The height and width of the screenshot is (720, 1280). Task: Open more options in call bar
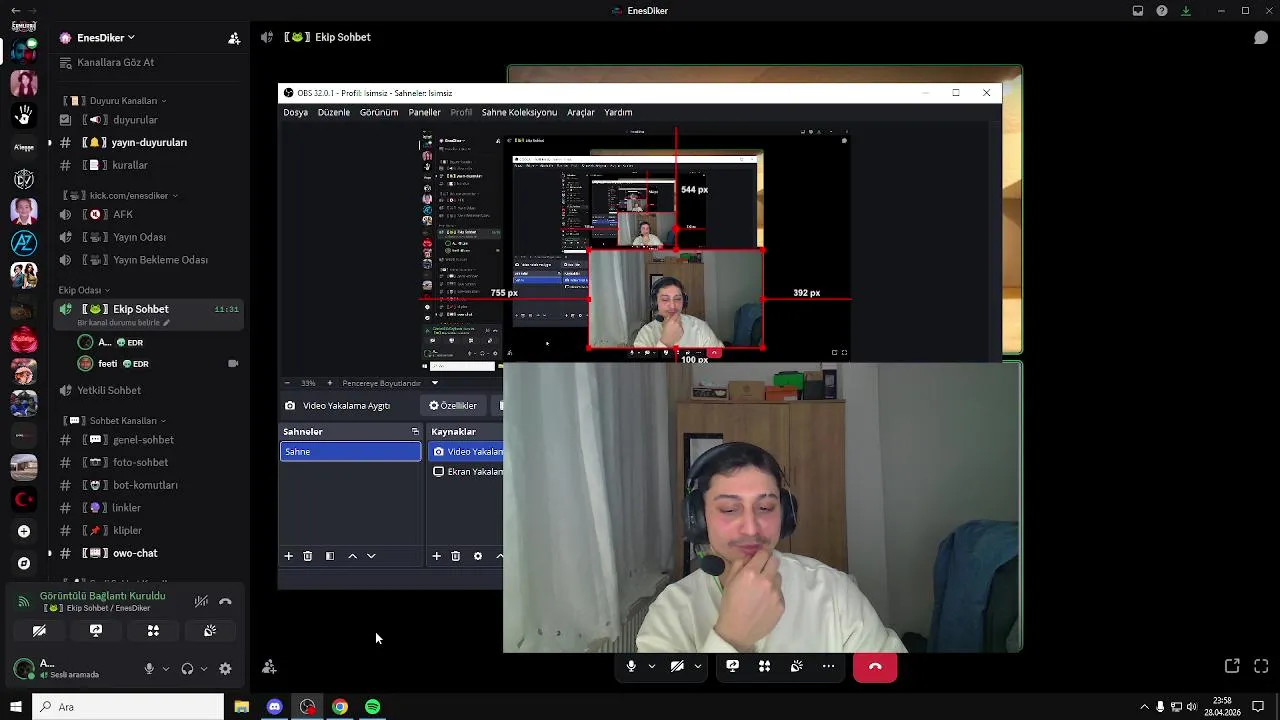[828, 666]
